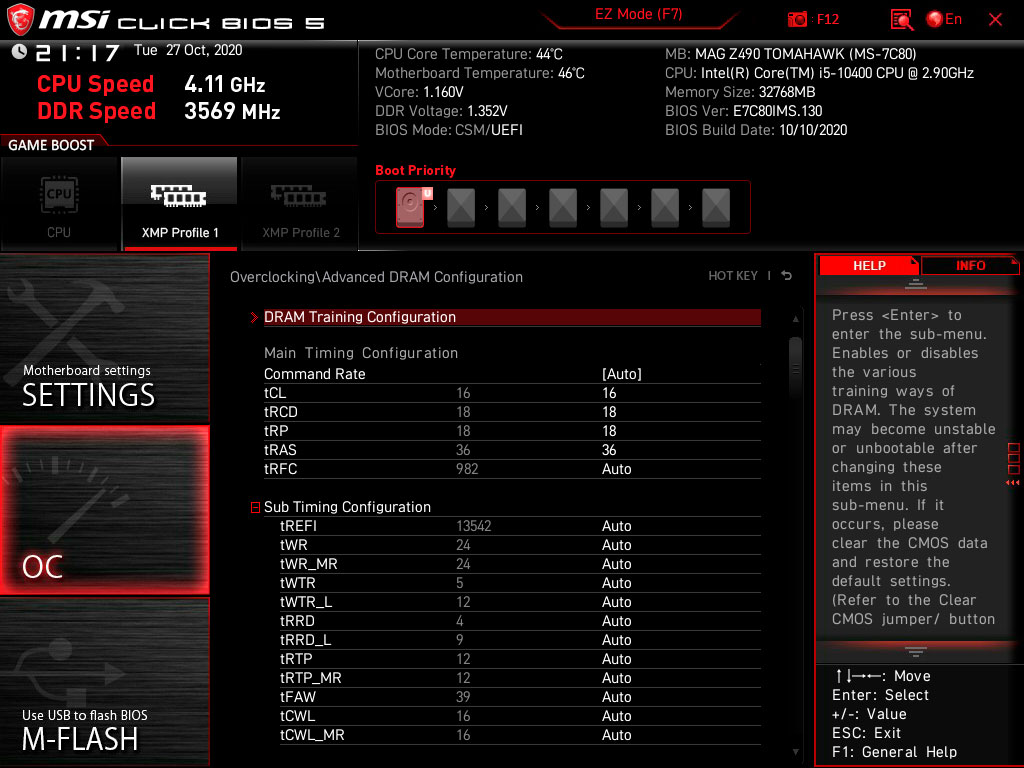1024x768 pixels.
Task: Edit the tWR_MR Auto value field
Action: coord(616,564)
